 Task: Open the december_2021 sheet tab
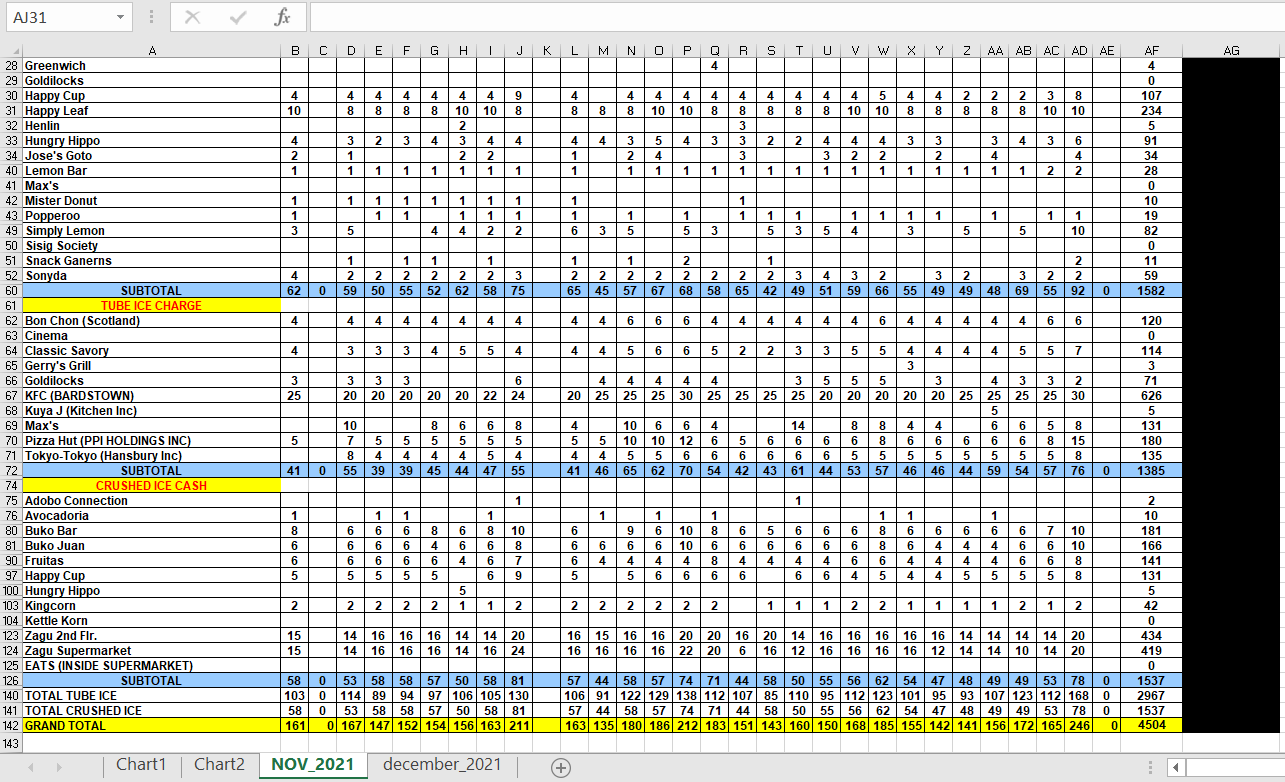click(442, 765)
